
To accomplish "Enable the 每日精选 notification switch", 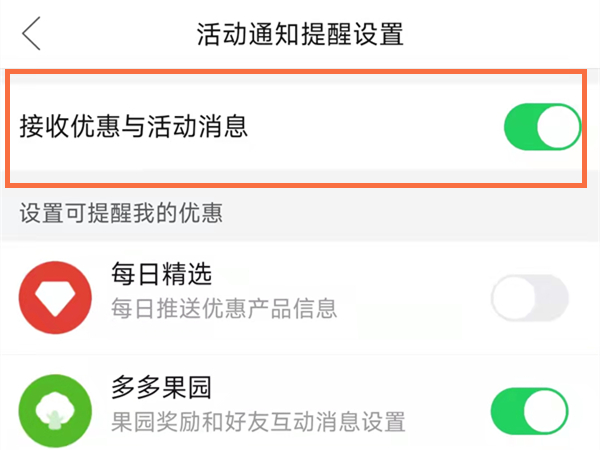I will [529, 298].
